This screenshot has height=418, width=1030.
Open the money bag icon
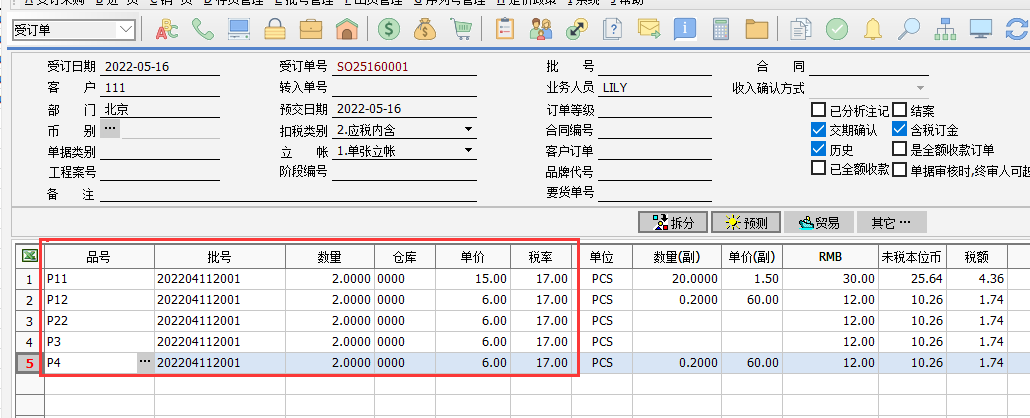[x=424, y=29]
